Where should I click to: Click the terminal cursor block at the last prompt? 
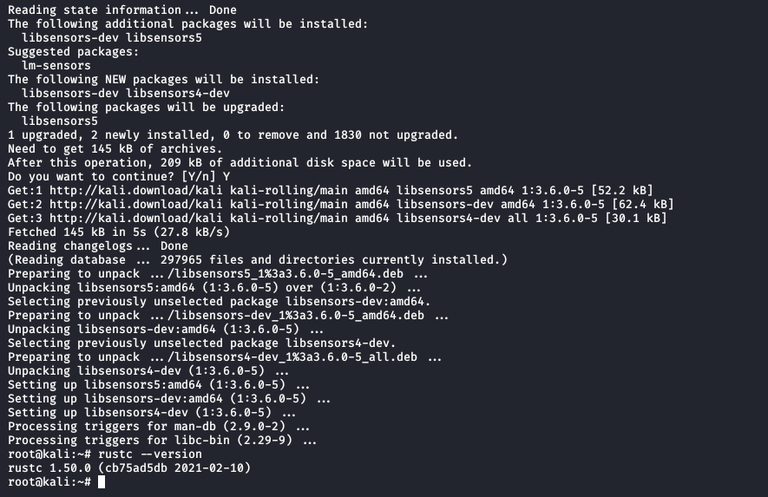(x=102, y=482)
